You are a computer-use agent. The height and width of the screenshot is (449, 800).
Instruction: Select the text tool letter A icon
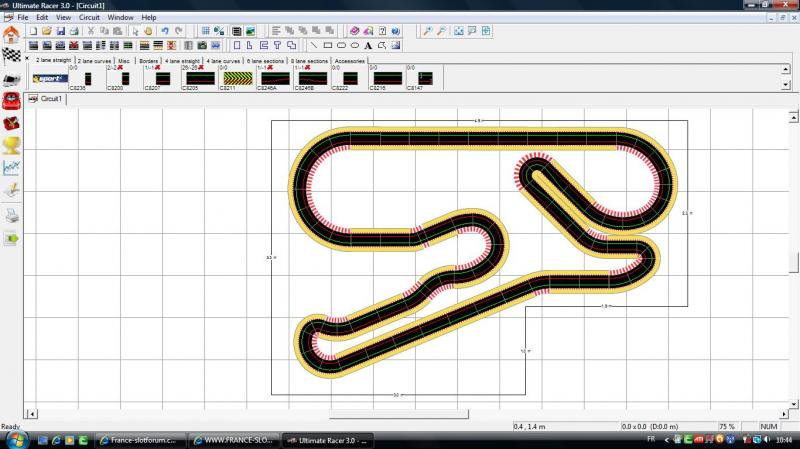[x=368, y=45]
